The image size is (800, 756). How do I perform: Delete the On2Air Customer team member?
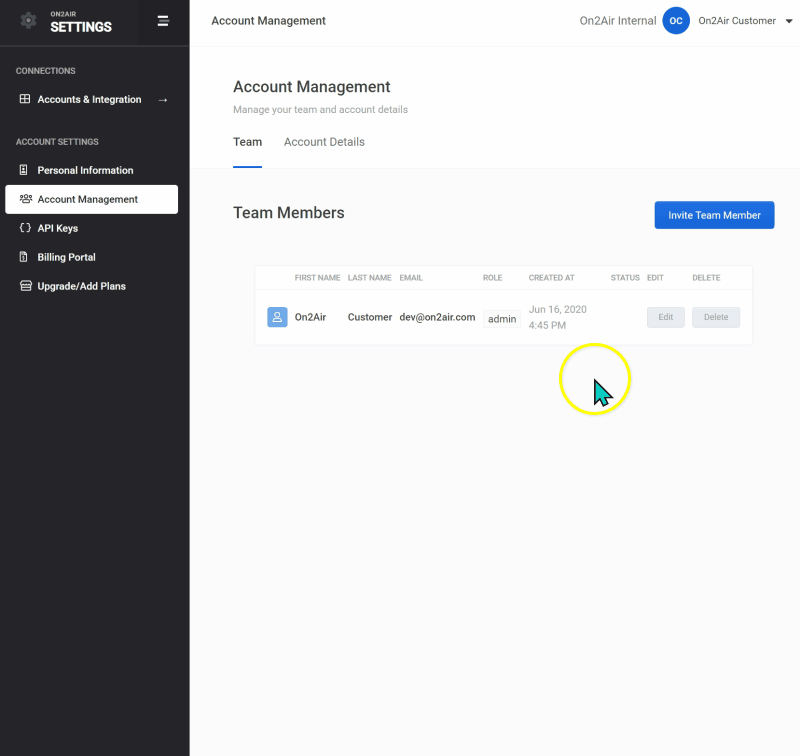pyautogui.click(x=716, y=317)
